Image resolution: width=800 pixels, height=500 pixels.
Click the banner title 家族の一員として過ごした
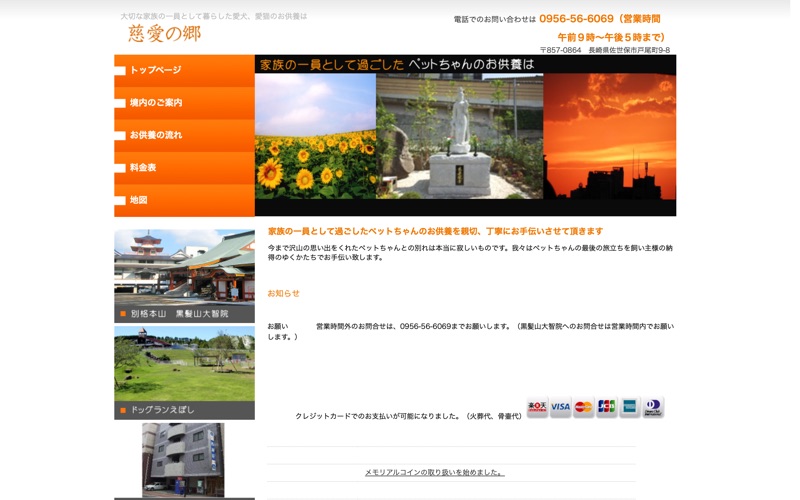[332, 65]
